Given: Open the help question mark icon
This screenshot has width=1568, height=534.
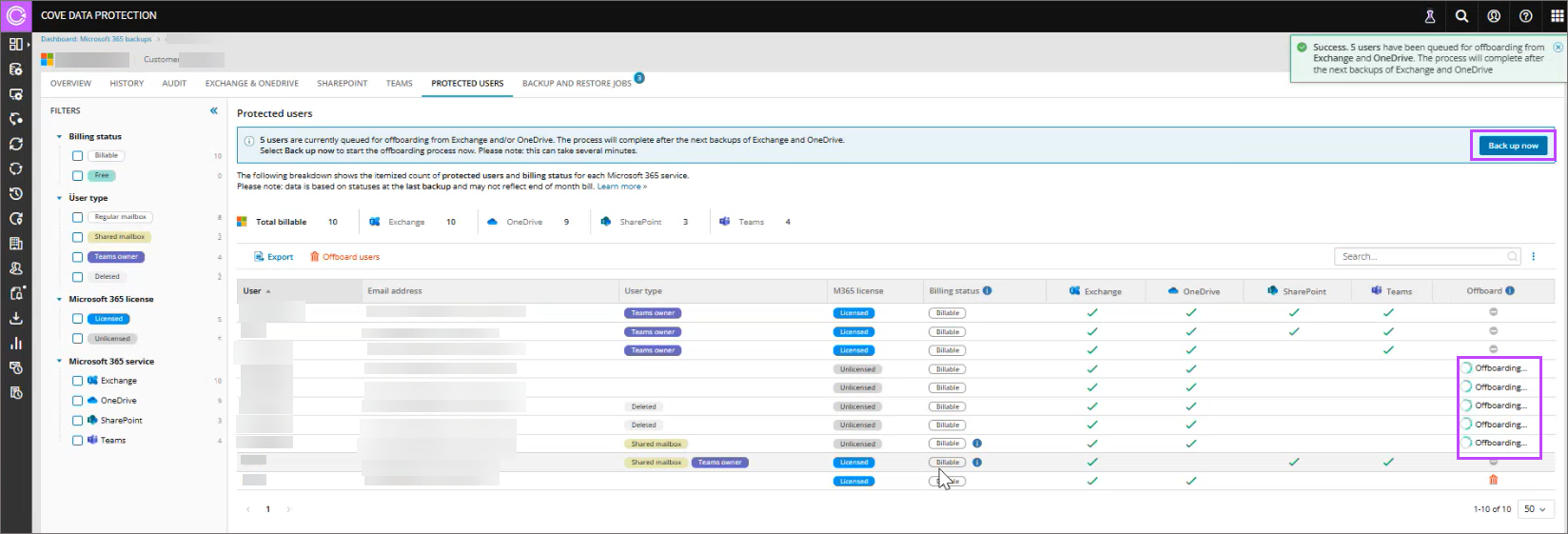Looking at the screenshot, I should (1525, 16).
